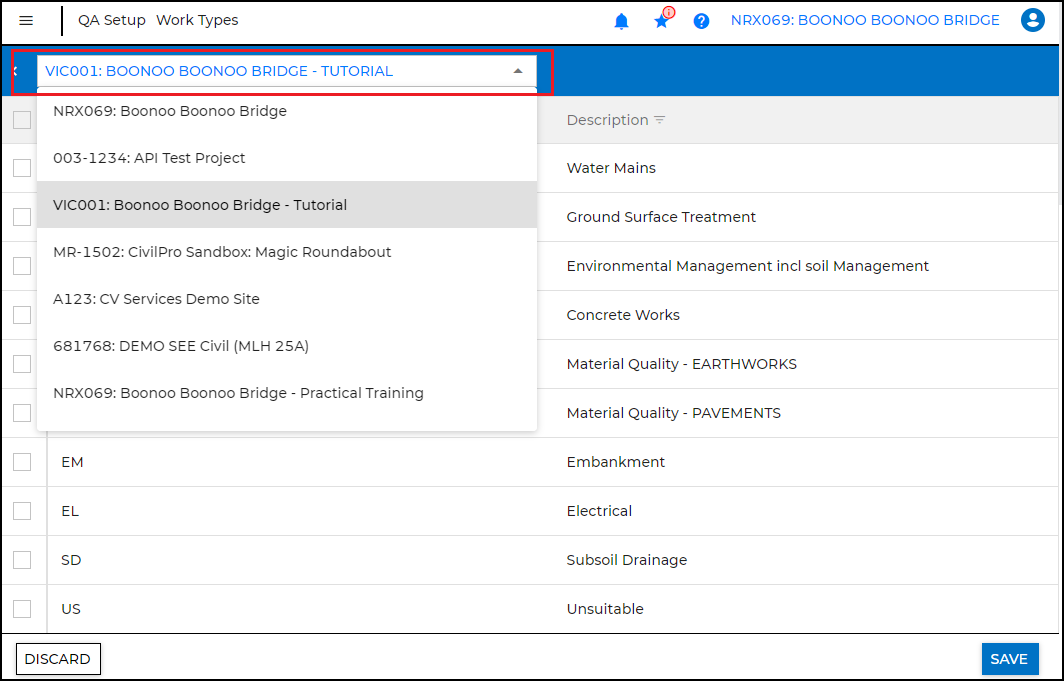This screenshot has height=681, width=1064.
Task: Collapse the project dropdown arrow
Action: [x=518, y=71]
